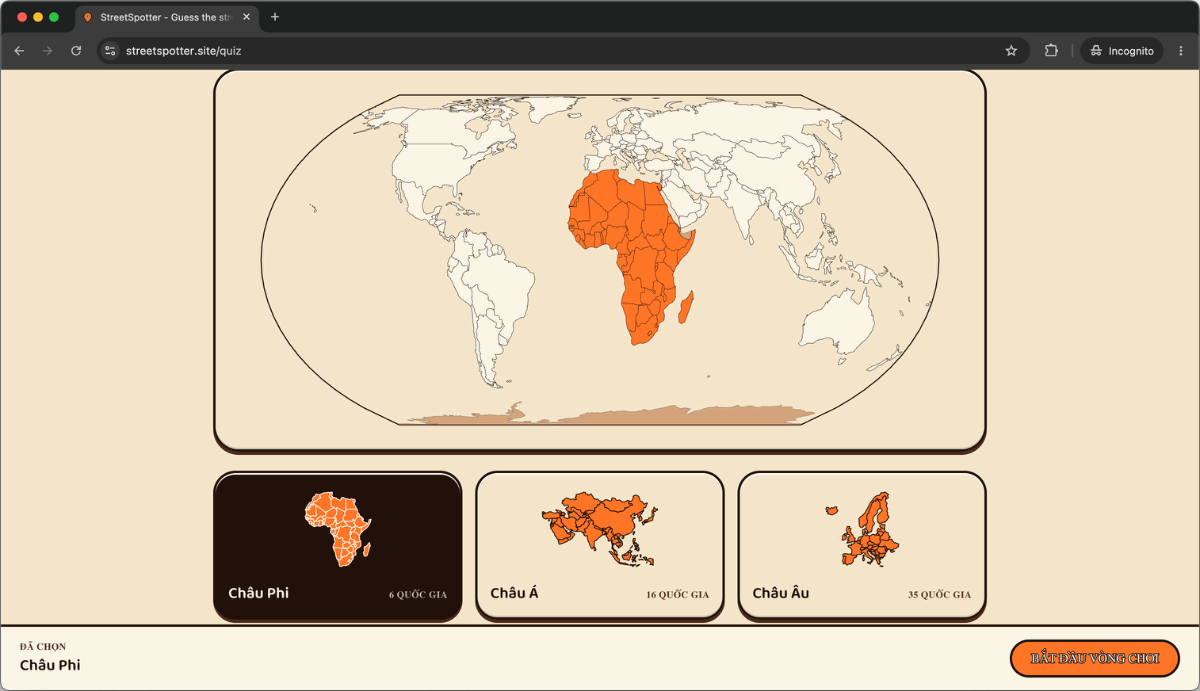Viewport: 1200px width, 691px height.
Task: Click the '6 QUỐC GIA' label
Action: coord(418,594)
